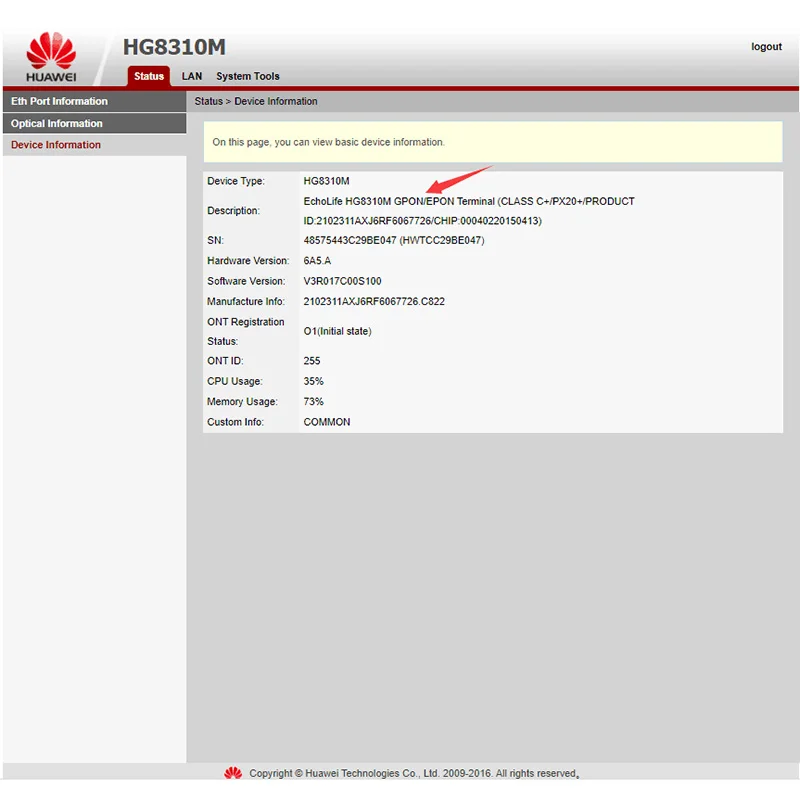Click the small Huawei logo in the footer

point(233,773)
